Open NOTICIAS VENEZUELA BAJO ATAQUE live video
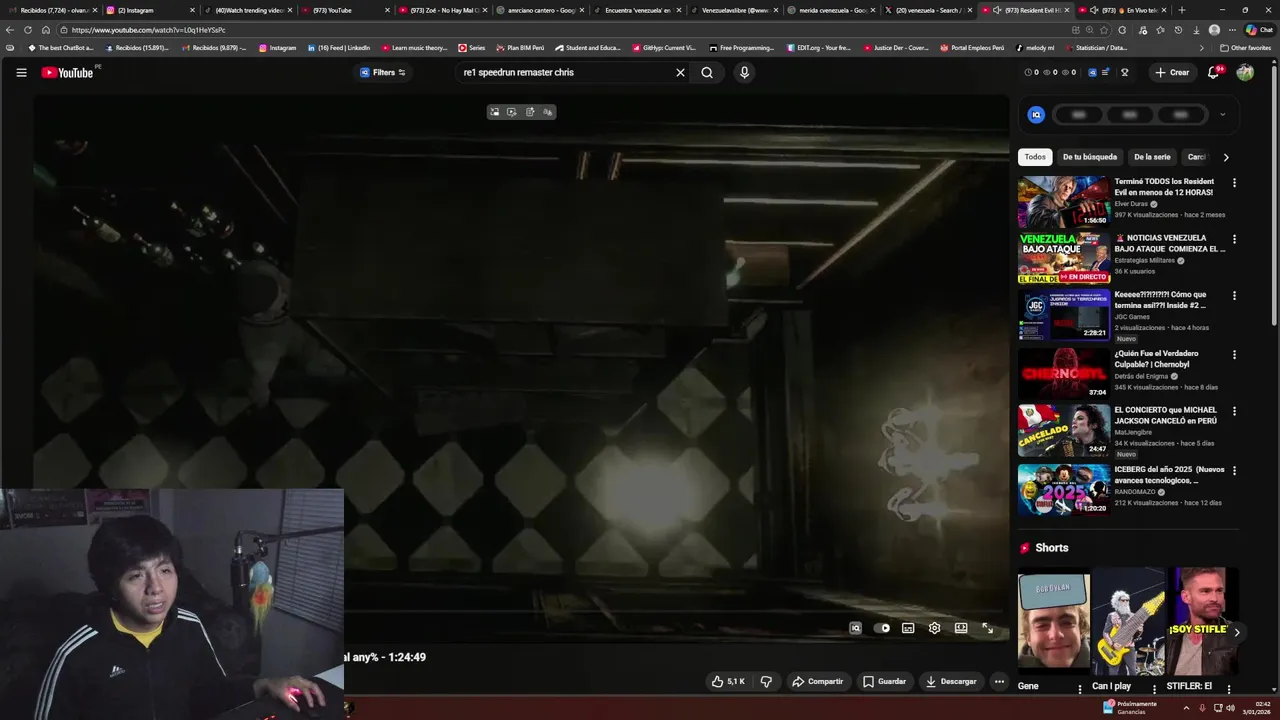Screen dimensions: 1280x720 click(1064, 258)
